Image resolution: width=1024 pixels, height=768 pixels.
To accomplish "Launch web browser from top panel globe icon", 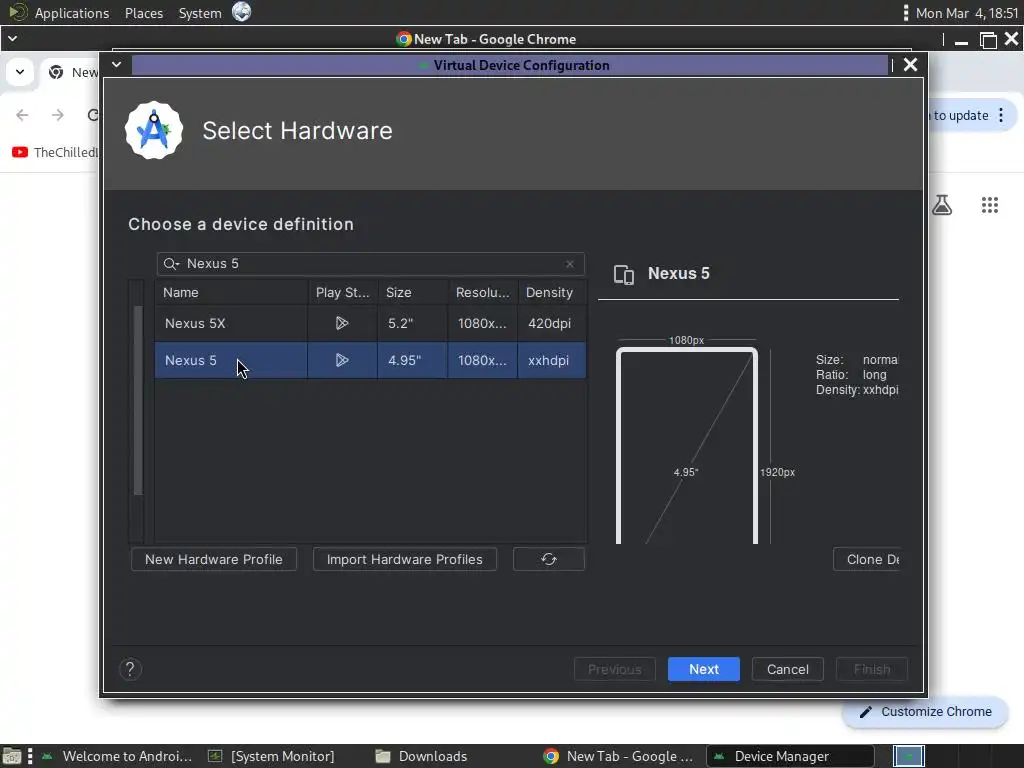I will coord(242,12).
